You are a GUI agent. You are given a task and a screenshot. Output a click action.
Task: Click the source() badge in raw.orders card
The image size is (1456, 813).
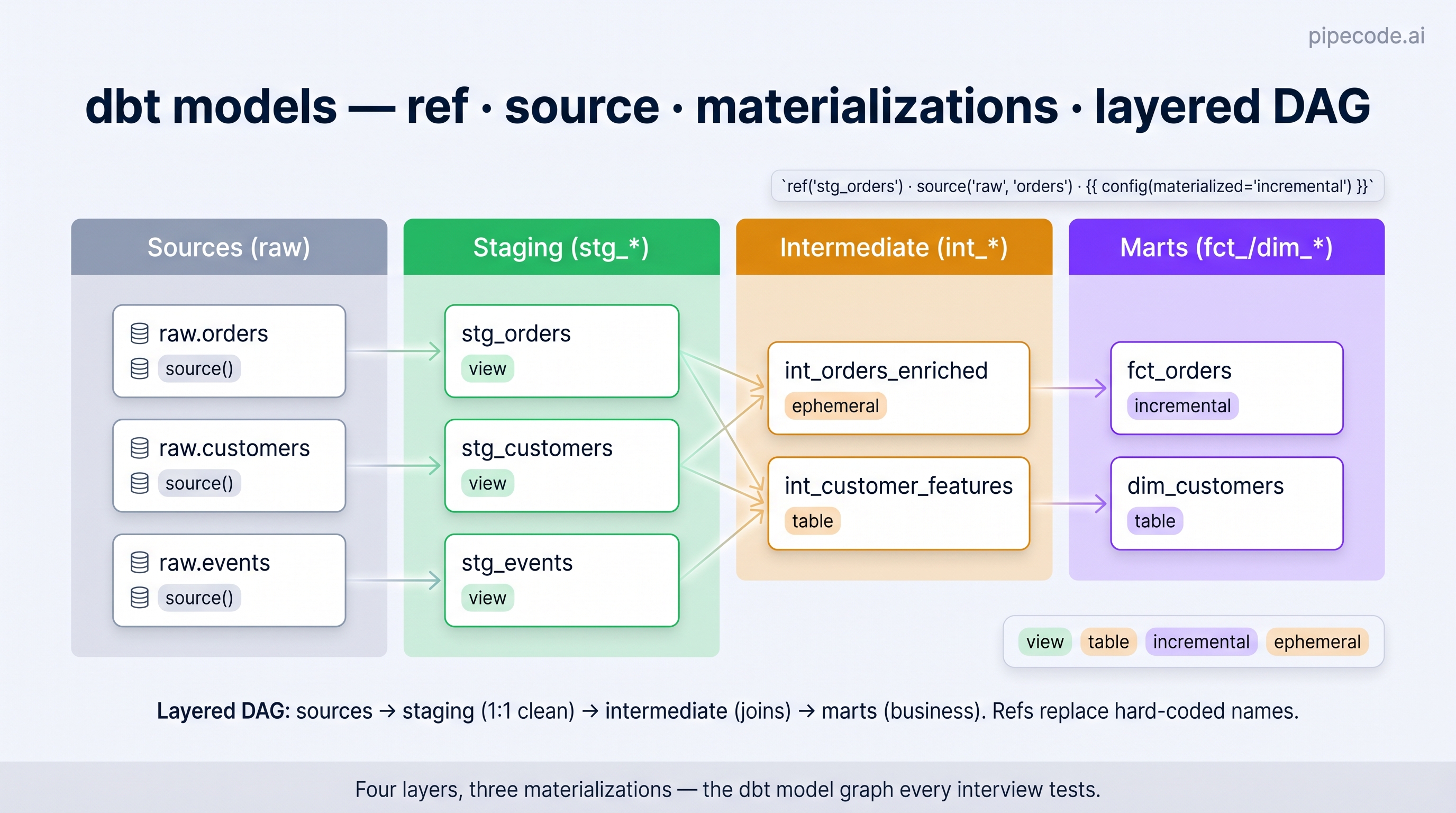(199, 368)
